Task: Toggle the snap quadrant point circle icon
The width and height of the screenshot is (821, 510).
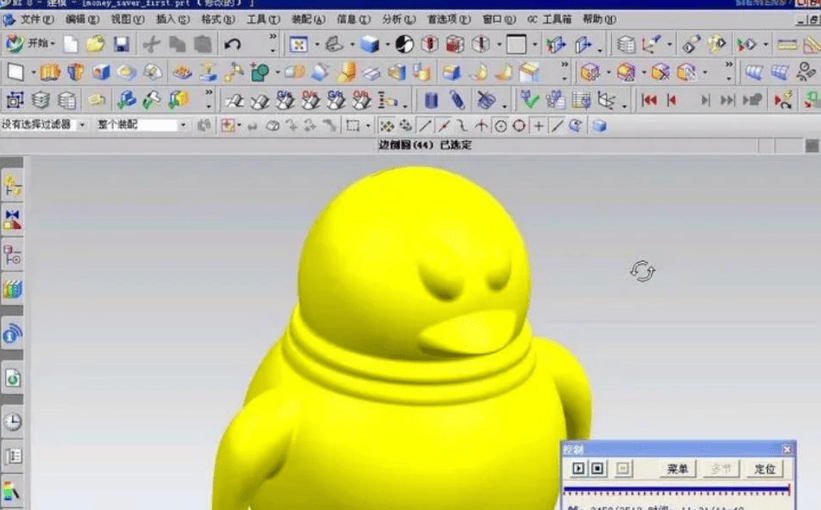Action: click(519, 126)
